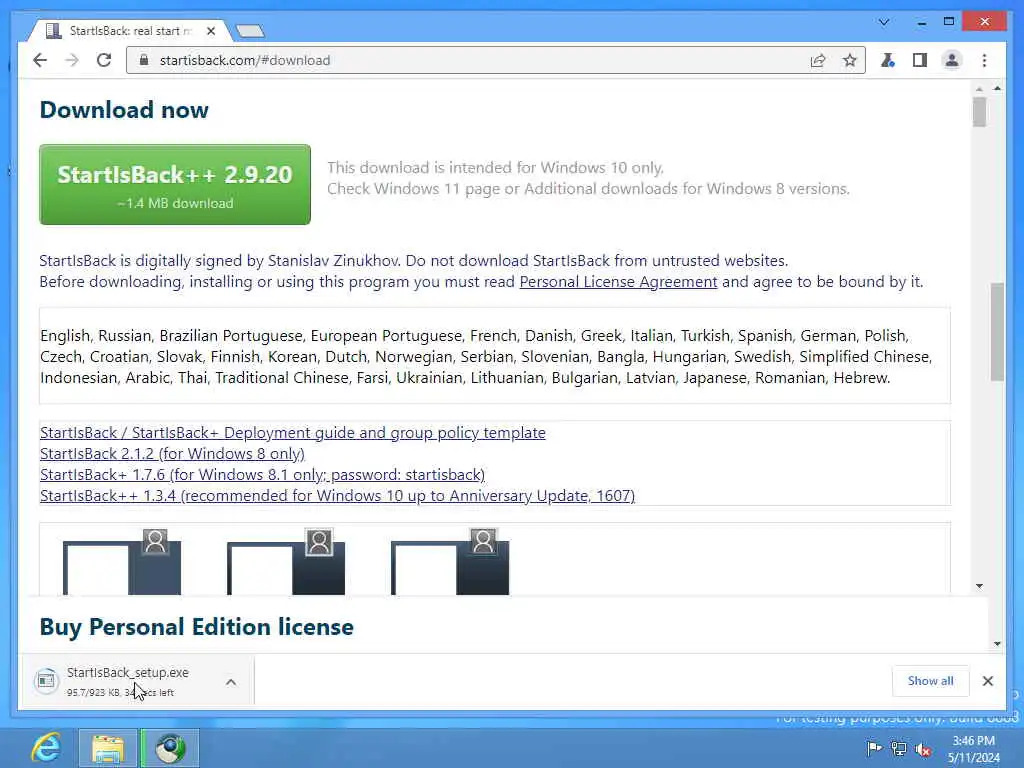
Task: Click Show all downloads button
Action: pos(930,681)
